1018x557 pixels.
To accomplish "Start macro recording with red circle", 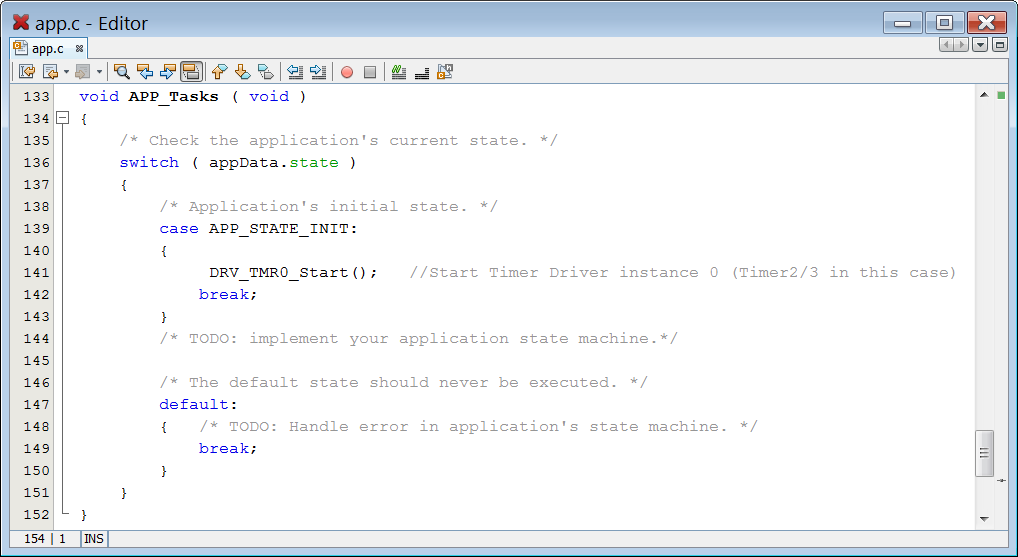I will coord(347,72).
